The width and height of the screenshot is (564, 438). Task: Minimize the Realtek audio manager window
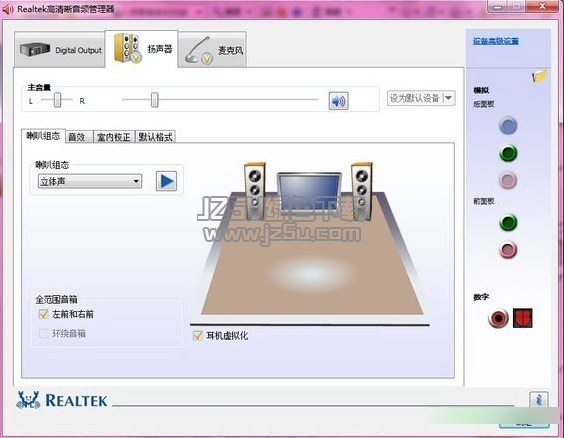click(498, 6)
